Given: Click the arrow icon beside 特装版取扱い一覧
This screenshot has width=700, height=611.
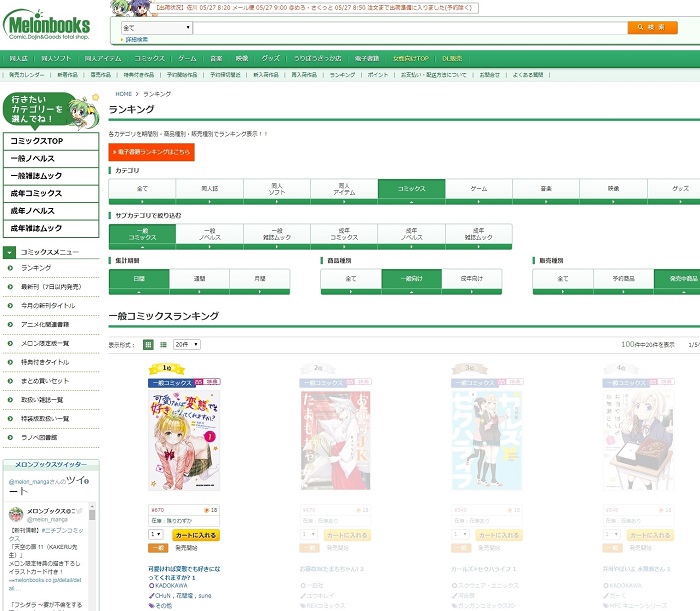Looking at the screenshot, I should [10, 419].
